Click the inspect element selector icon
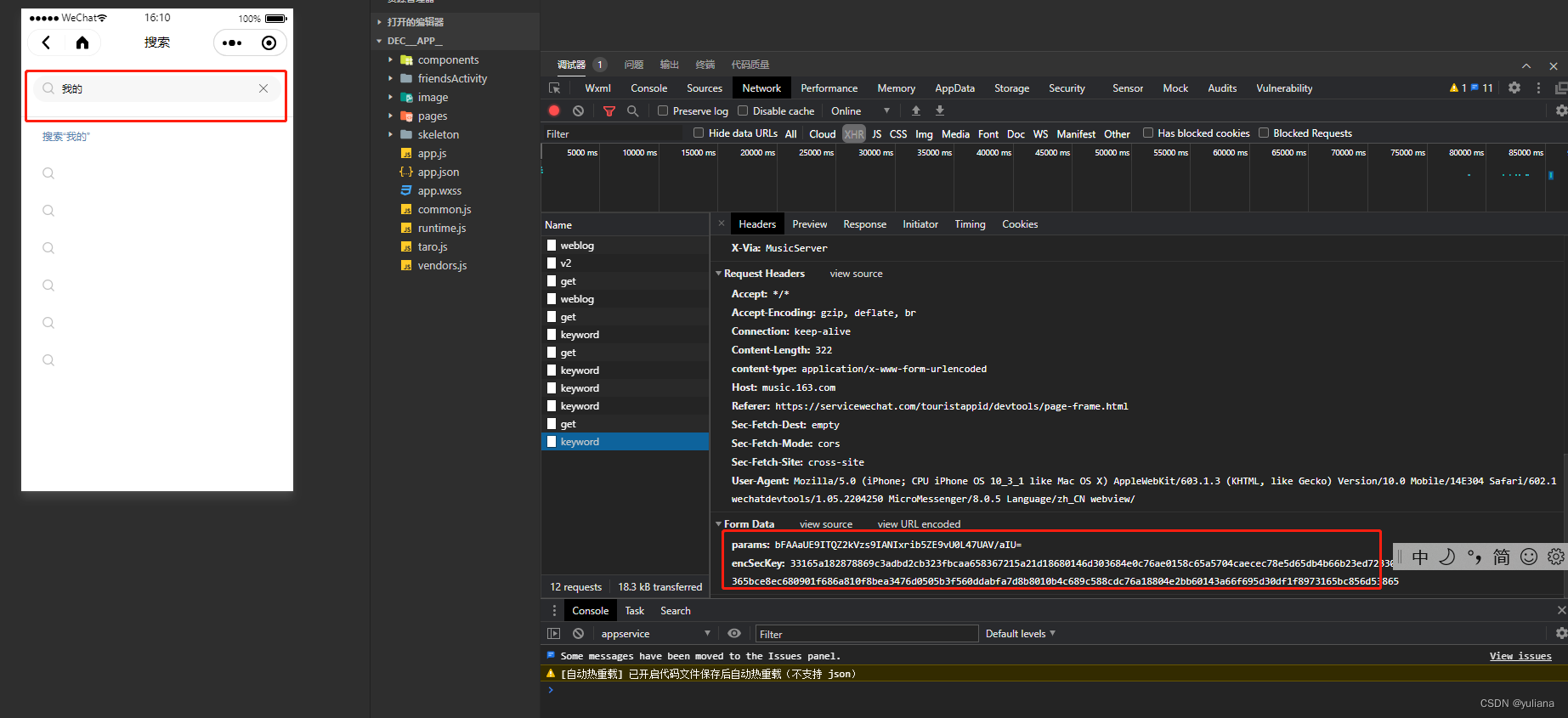The width and height of the screenshot is (1568, 718). pyautogui.click(x=554, y=88)
